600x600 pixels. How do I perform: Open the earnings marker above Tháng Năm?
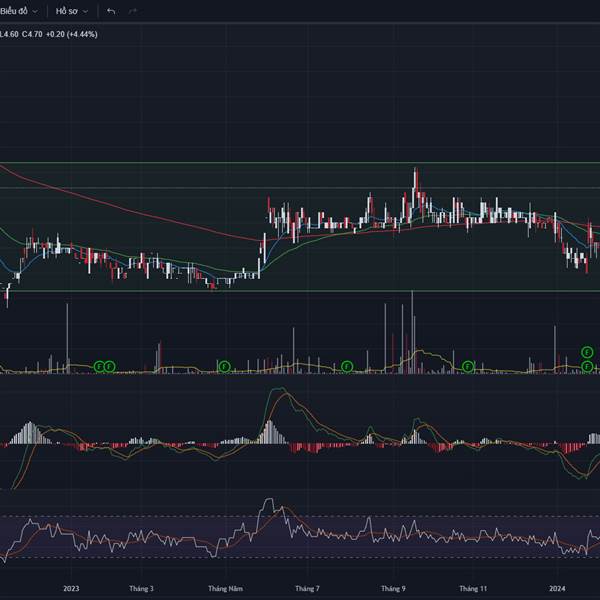[x=224, y=367]
